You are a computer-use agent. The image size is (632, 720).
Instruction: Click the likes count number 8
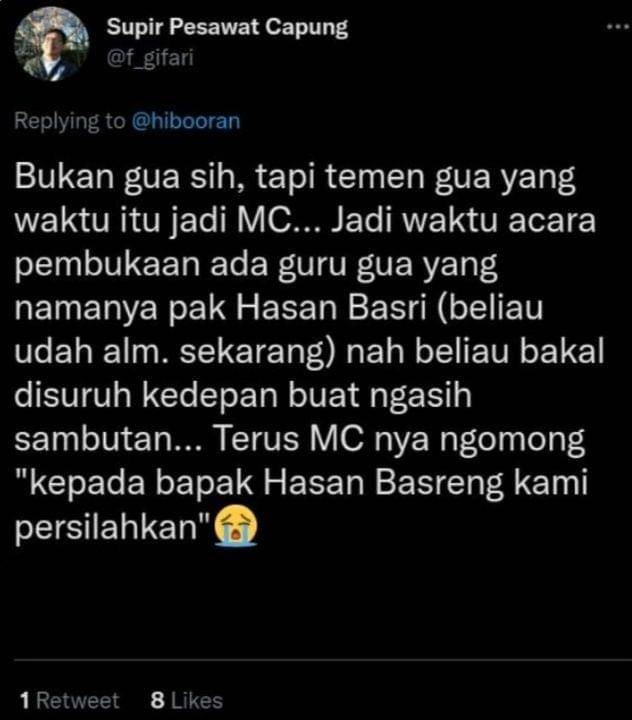click(x=158, y=700)
